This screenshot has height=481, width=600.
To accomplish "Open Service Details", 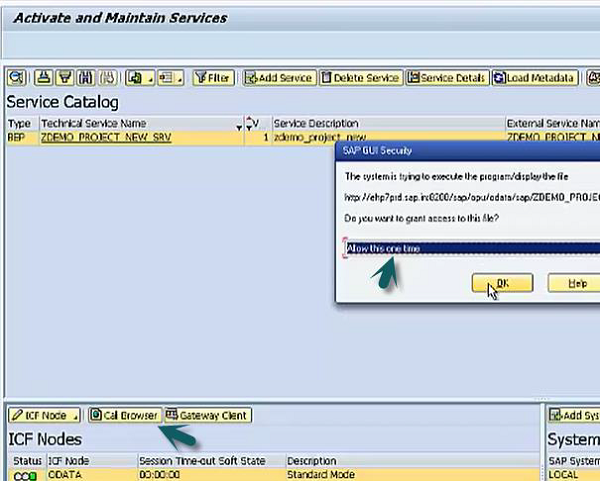I will 447,78.
